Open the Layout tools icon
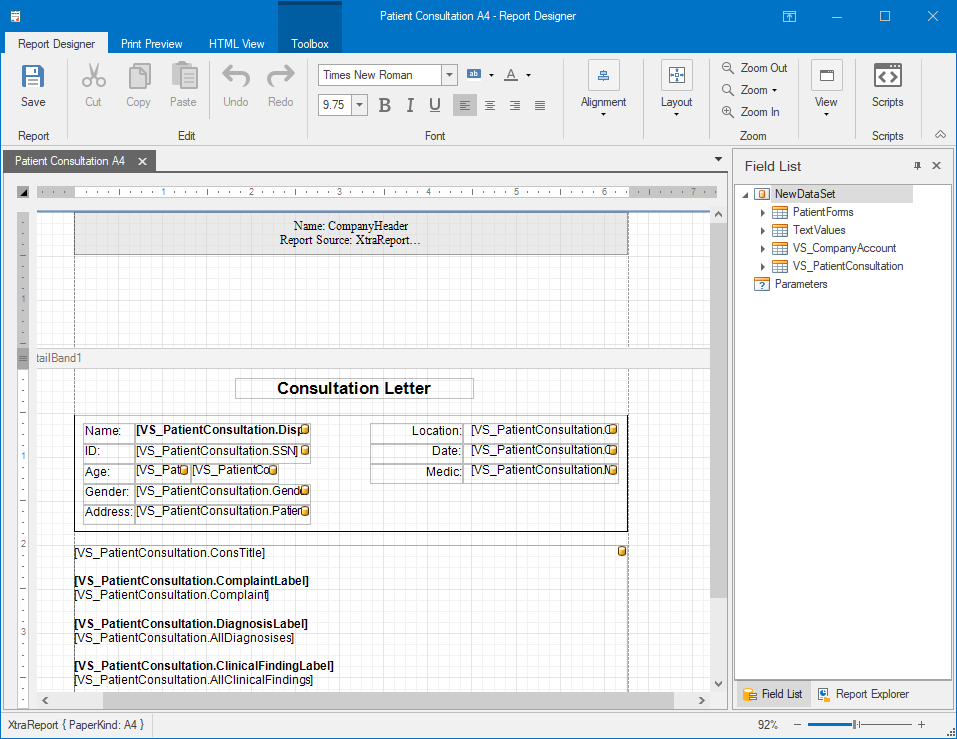This screenshot has width=957, height=739. pyautogui.click(x=676, y=77)
